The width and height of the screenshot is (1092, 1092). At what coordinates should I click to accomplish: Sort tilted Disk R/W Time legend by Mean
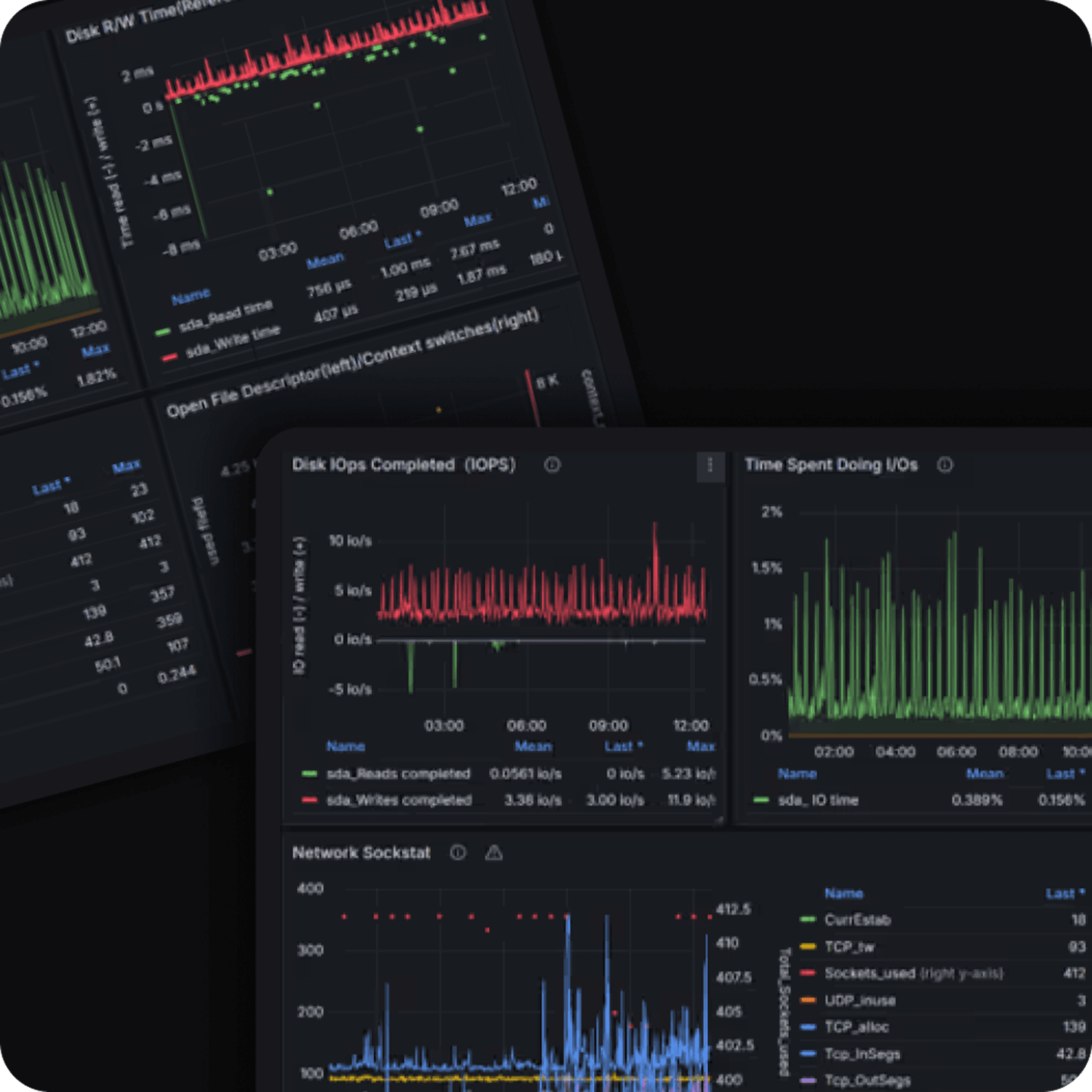pos(325,260)
